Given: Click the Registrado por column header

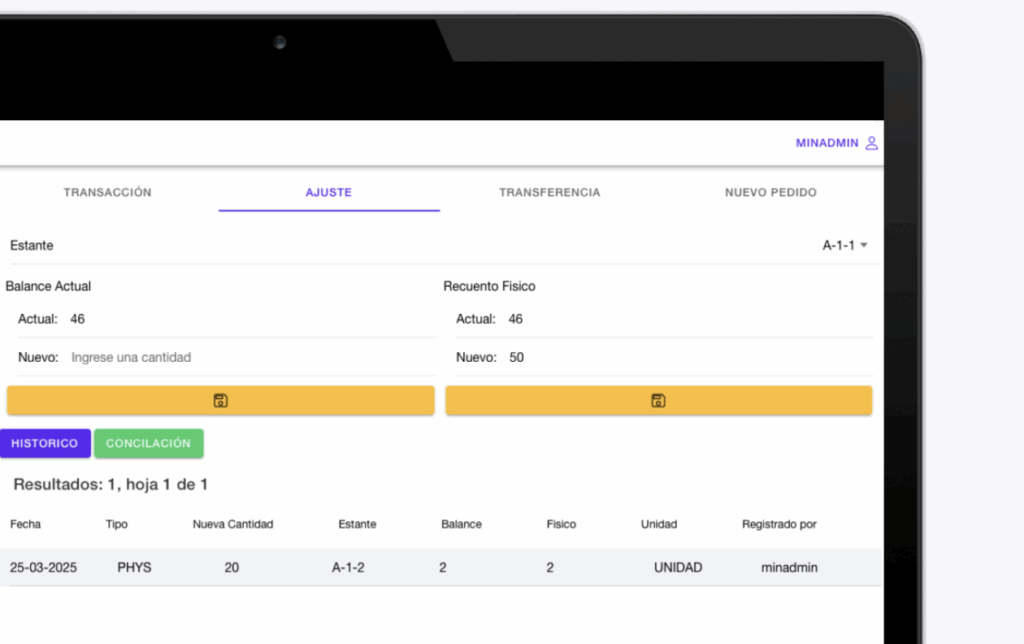Looking at the screenshot, I should (x=779, y=524).
